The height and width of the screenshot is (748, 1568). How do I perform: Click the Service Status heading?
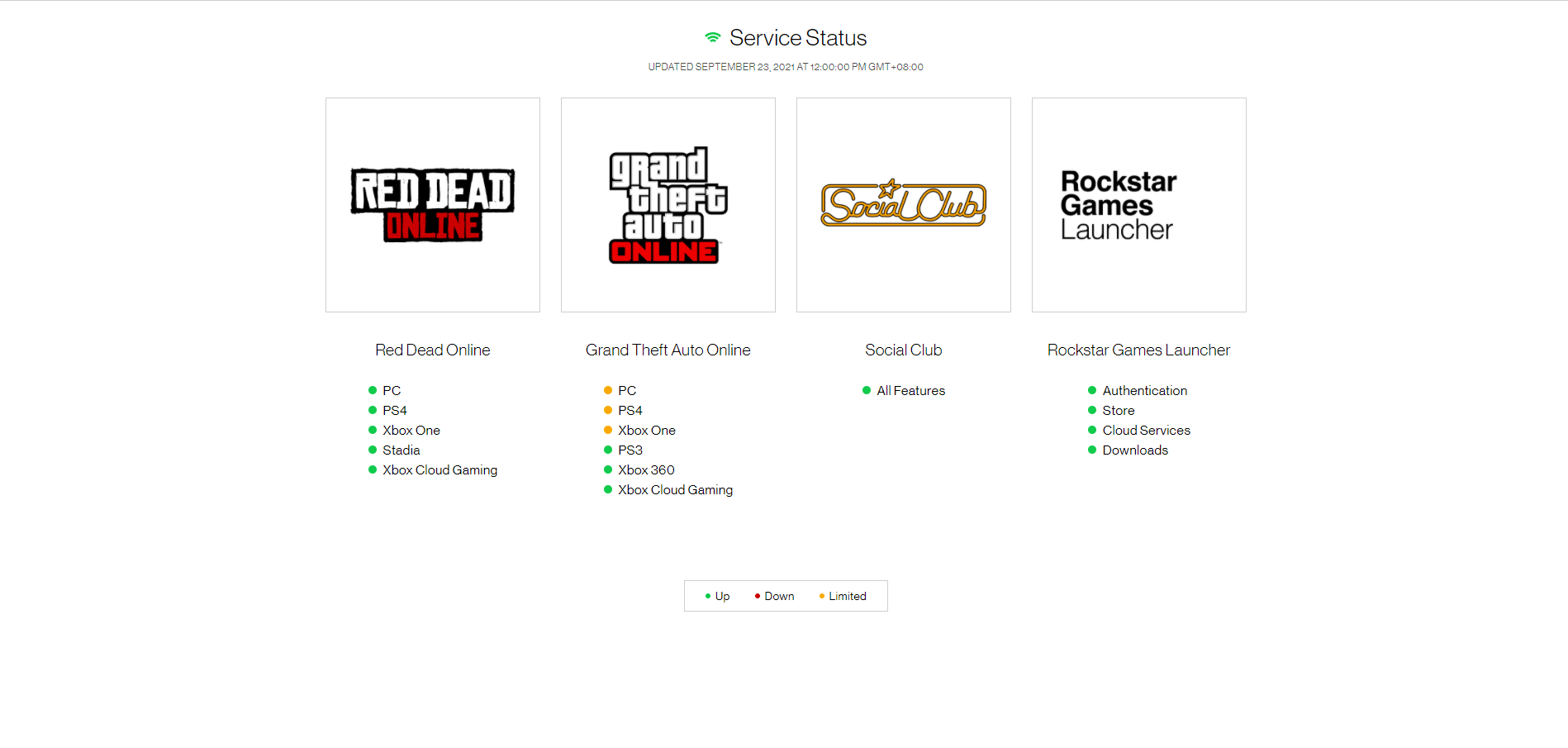pos(798,38)
